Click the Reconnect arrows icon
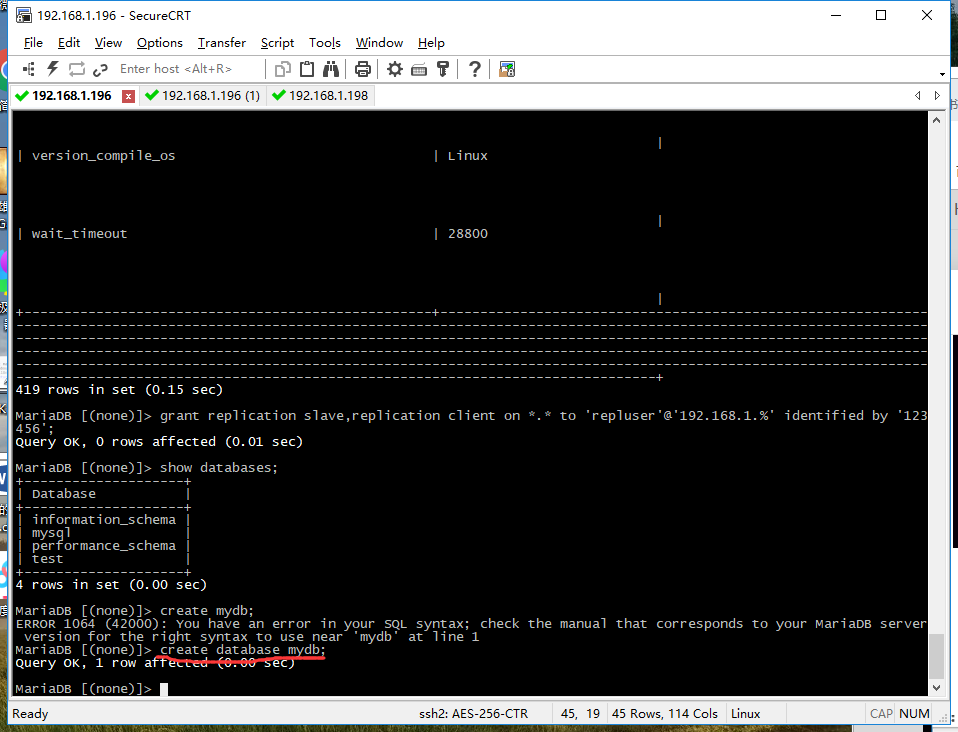 (76, 69)
